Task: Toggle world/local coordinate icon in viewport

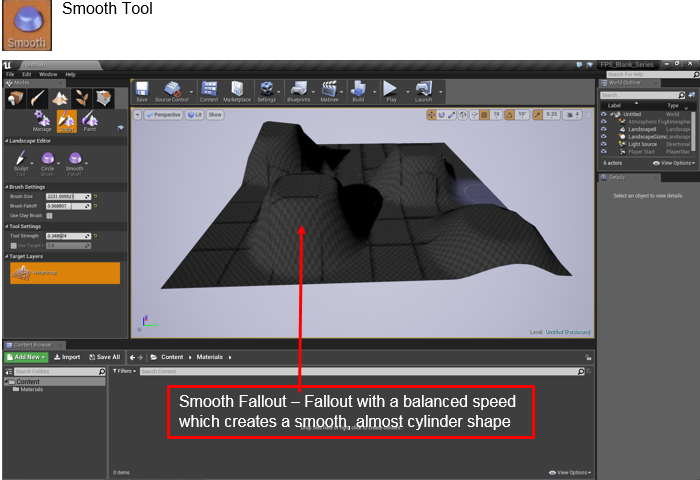Action: (463, 115)
